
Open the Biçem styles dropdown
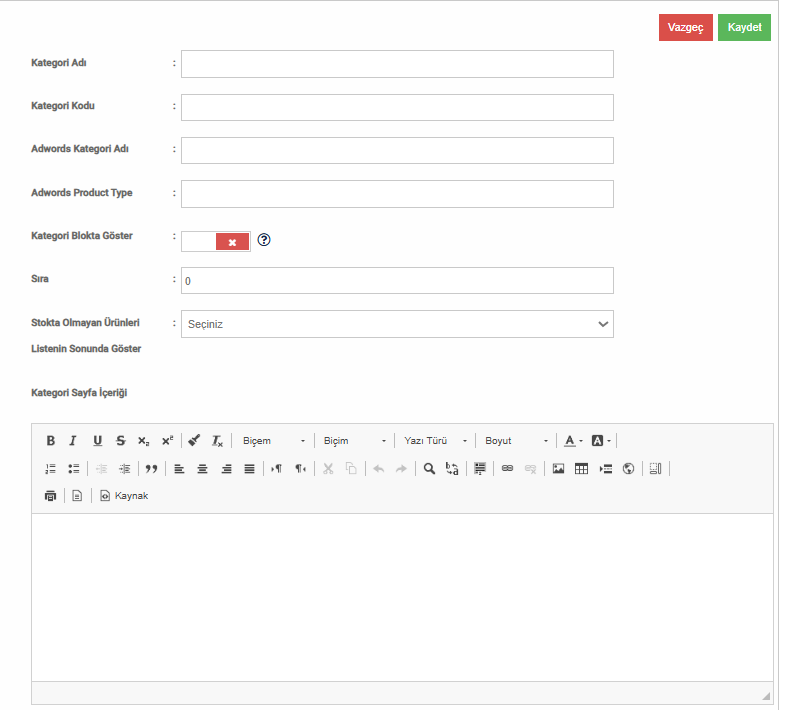(x=274, y=441)
